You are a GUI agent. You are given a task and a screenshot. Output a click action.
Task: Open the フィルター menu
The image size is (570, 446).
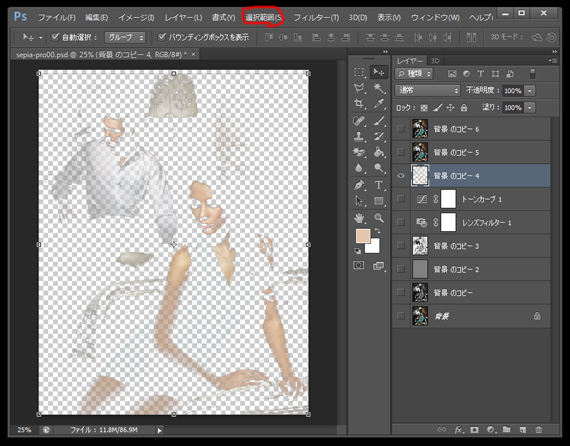pyautogui.click(x=316, y=17)
